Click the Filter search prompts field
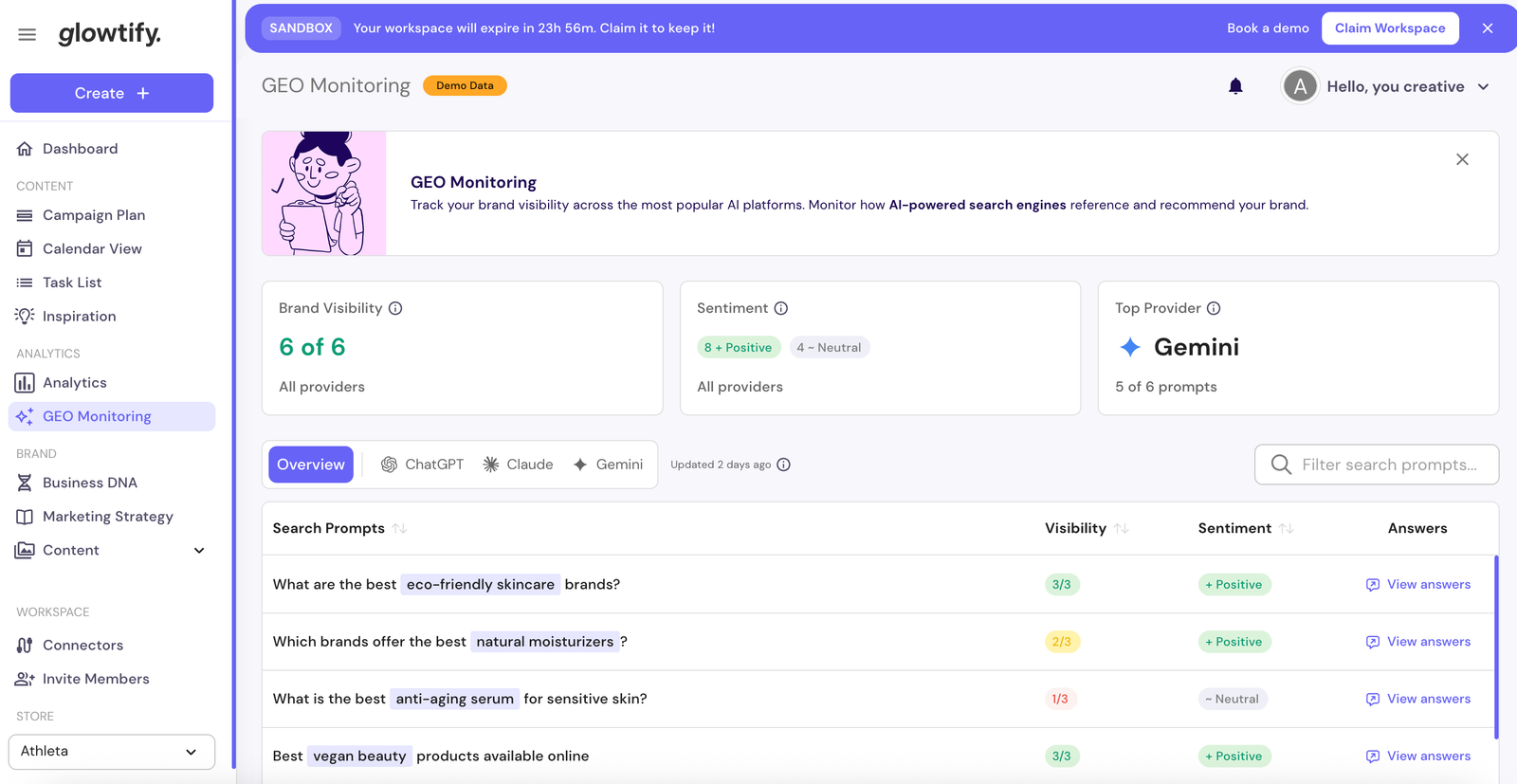The image size is (1517, 784). point(1377,465)
